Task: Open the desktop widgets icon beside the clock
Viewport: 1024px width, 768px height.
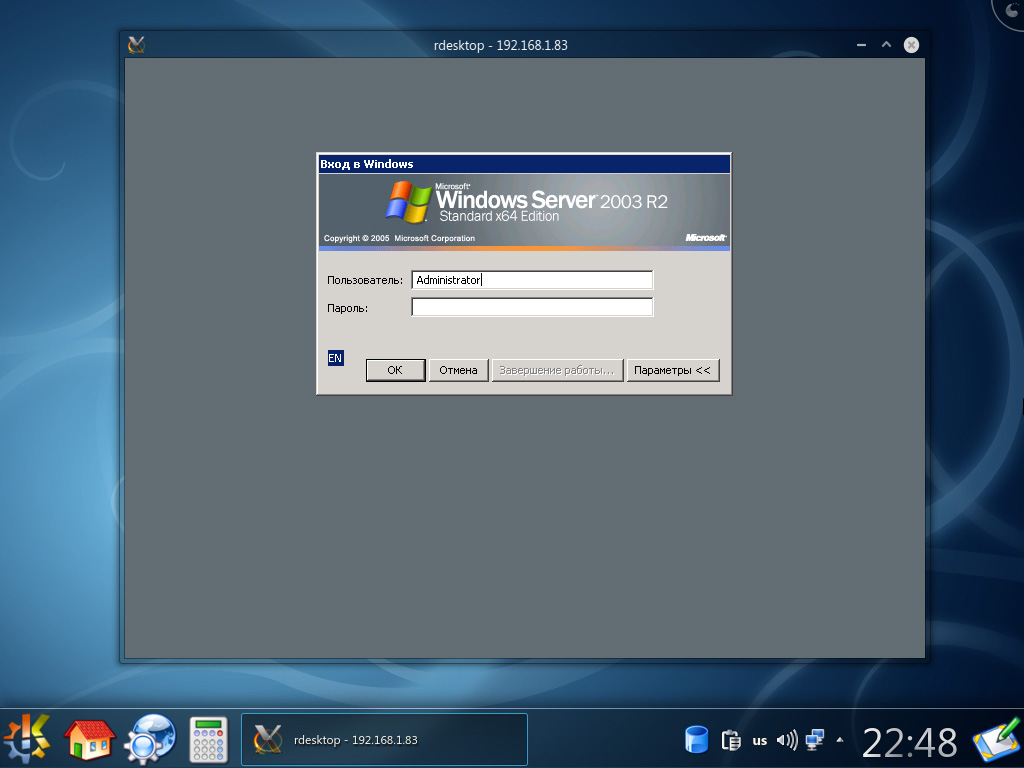Action: pyautogui.click(x=995, y=740)
